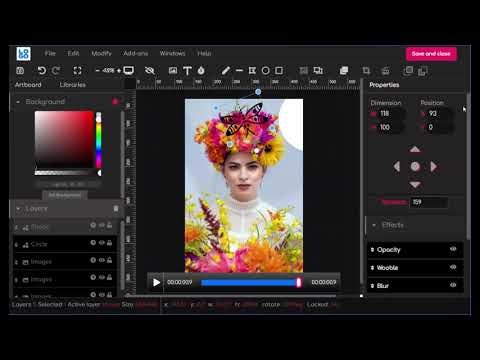Lock the first layer row
Image resolution: width=480 pixels, height=360 pixels.
pyautogui.click(x=109, y=225)
